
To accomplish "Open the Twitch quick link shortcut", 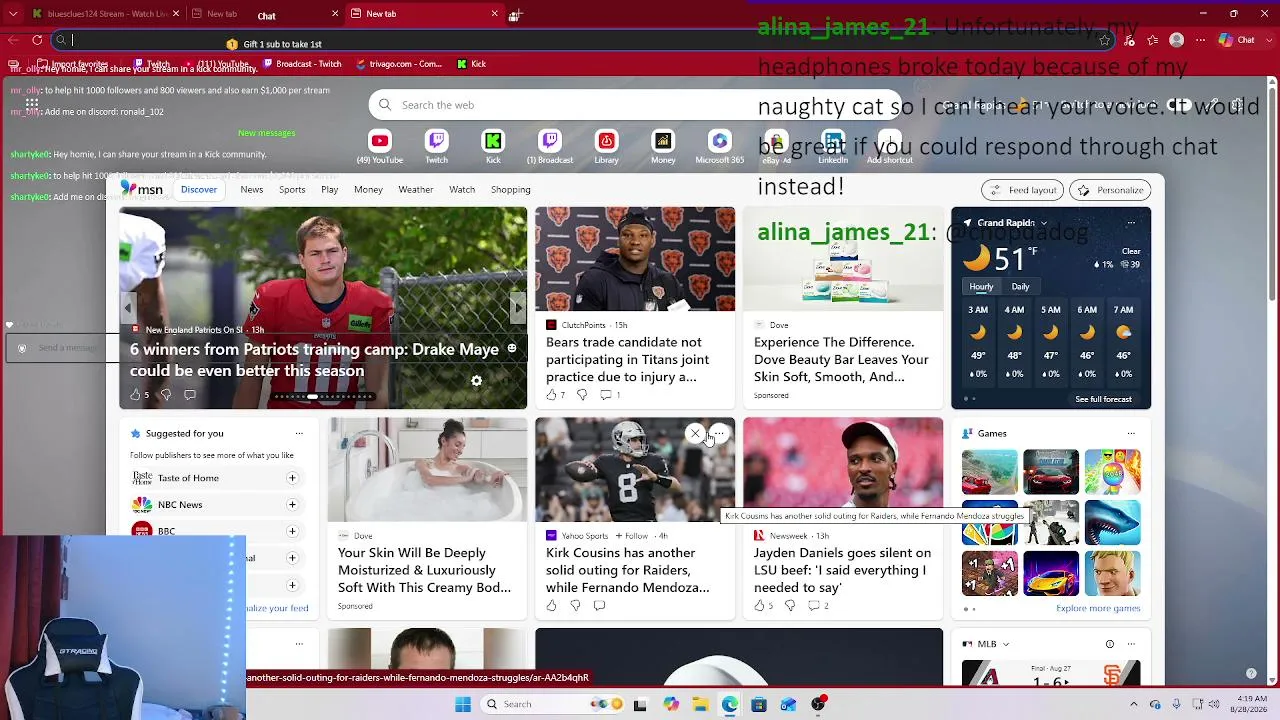I will tap(436, 146).
